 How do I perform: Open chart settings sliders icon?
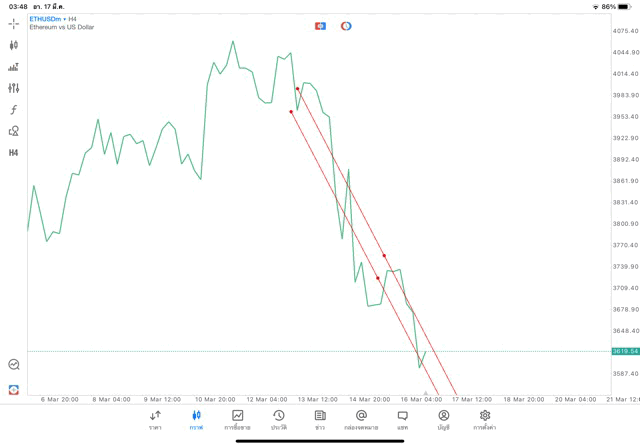(13, 88)
